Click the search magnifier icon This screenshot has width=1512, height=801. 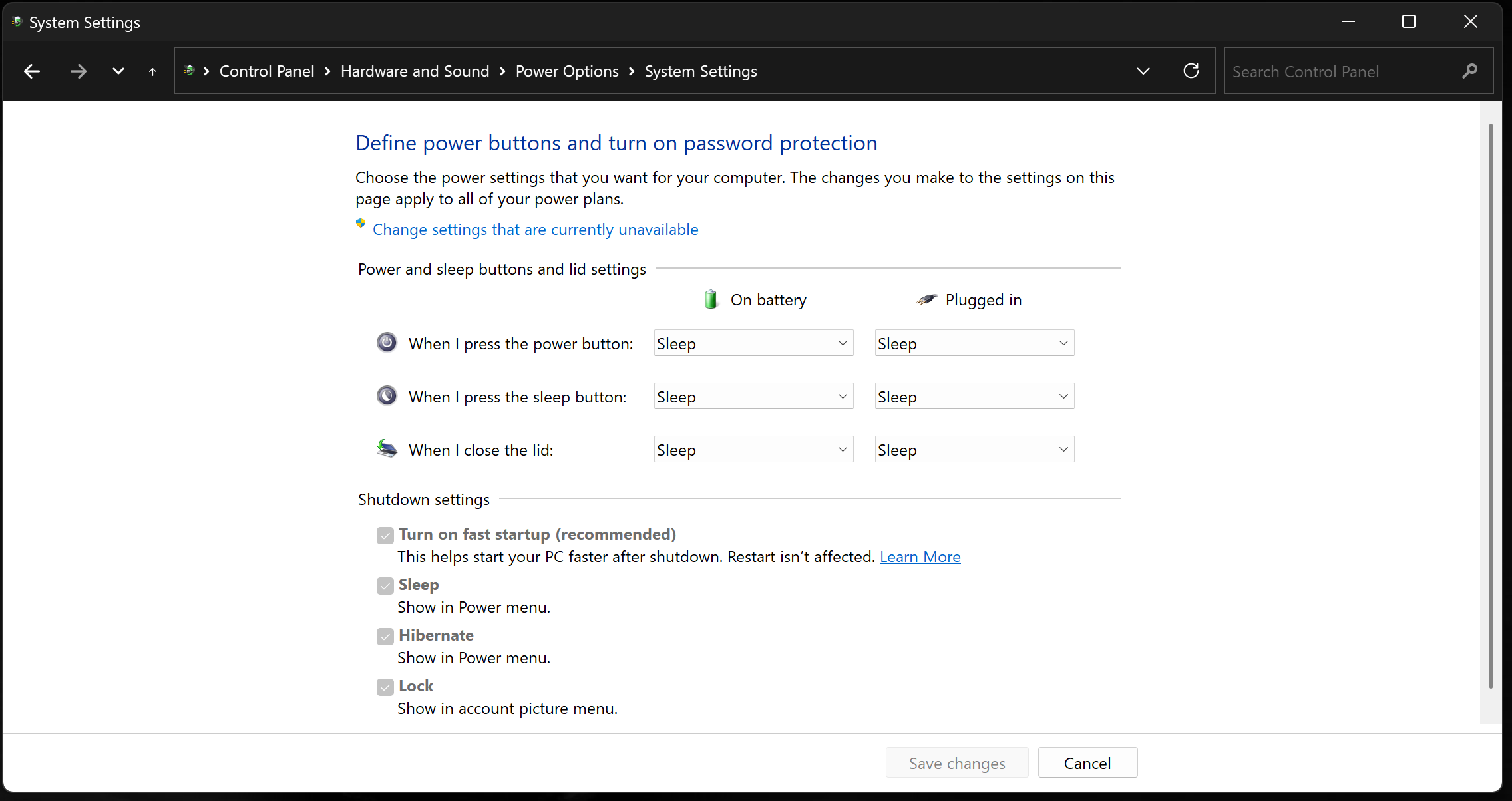pyautogui.click(x=1469, y=71)
